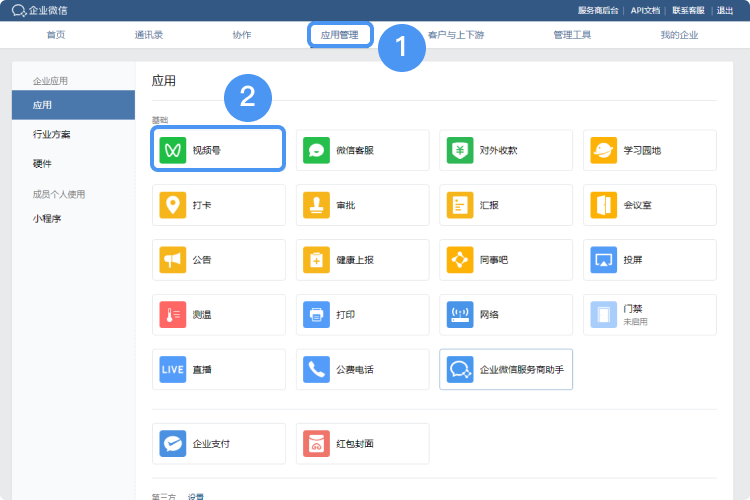Image resolution: width=750 pixels, height=500 pixels.
Task: Open the 视频号 app icon
Action: pyautogui.click(x=173, y=150)
